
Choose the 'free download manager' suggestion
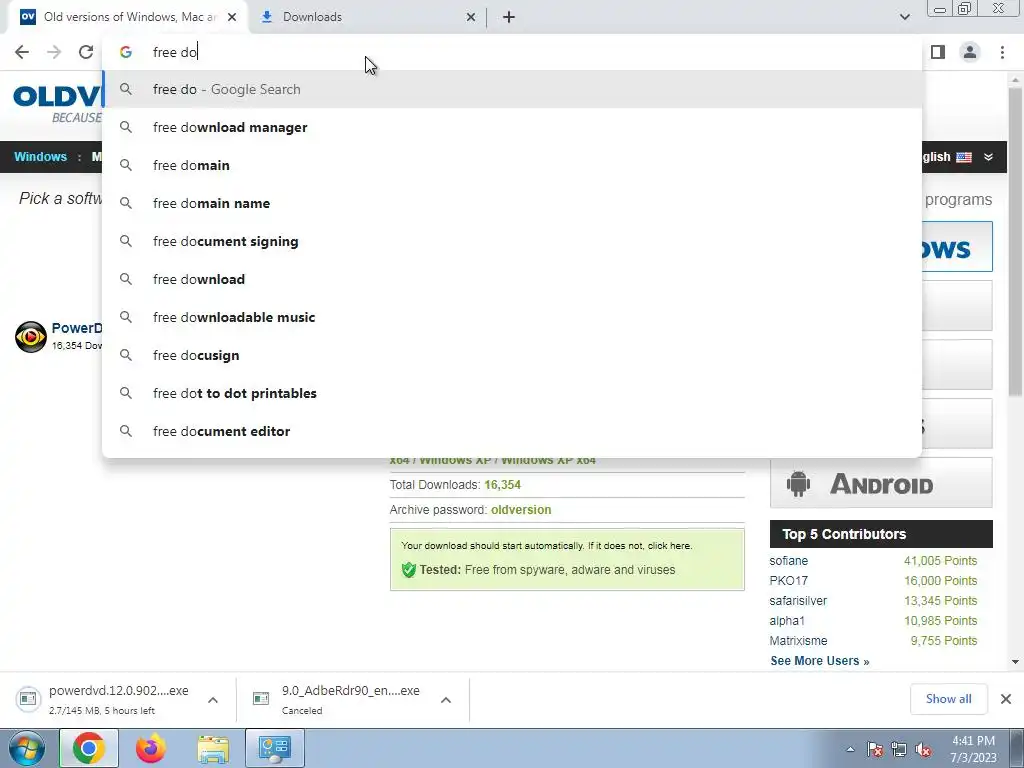tap(513, 127)
